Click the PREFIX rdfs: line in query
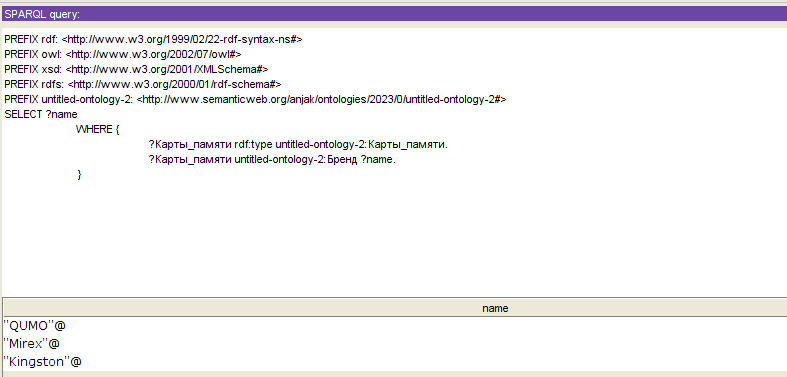 (143, 84)
